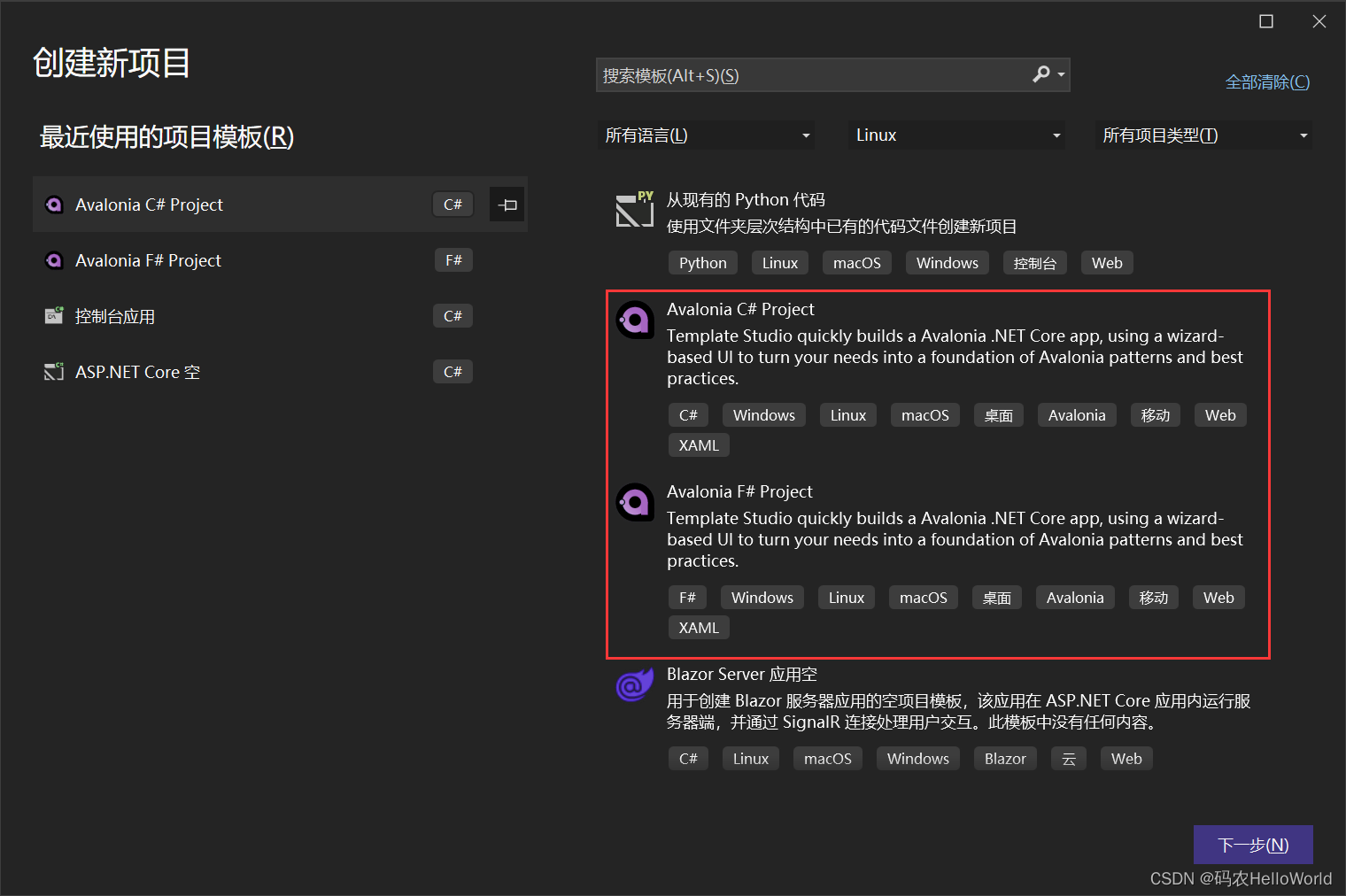Click the Avalonia C# Project icon in recent templates
The height and width of the screenshot is (896, 1346).
pos(54,204)
